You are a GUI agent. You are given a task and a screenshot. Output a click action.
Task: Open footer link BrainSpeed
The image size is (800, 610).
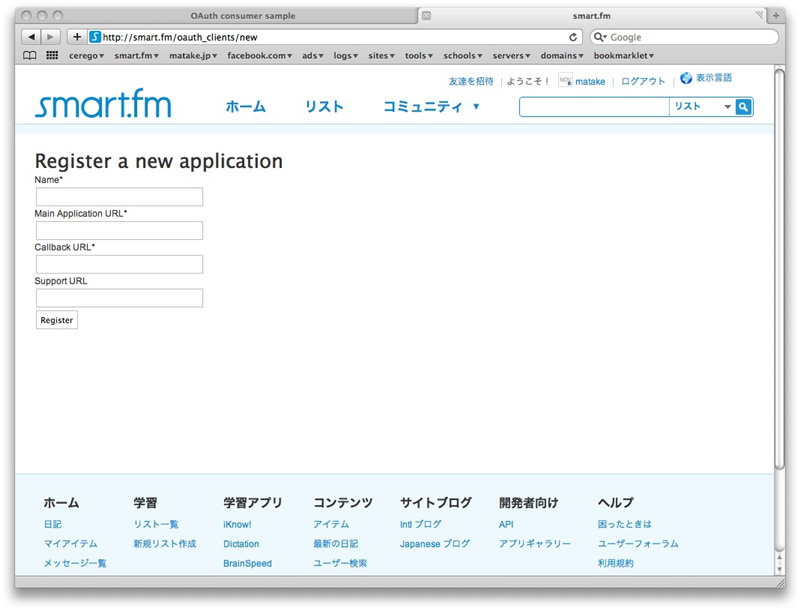(x=247, y=563)
